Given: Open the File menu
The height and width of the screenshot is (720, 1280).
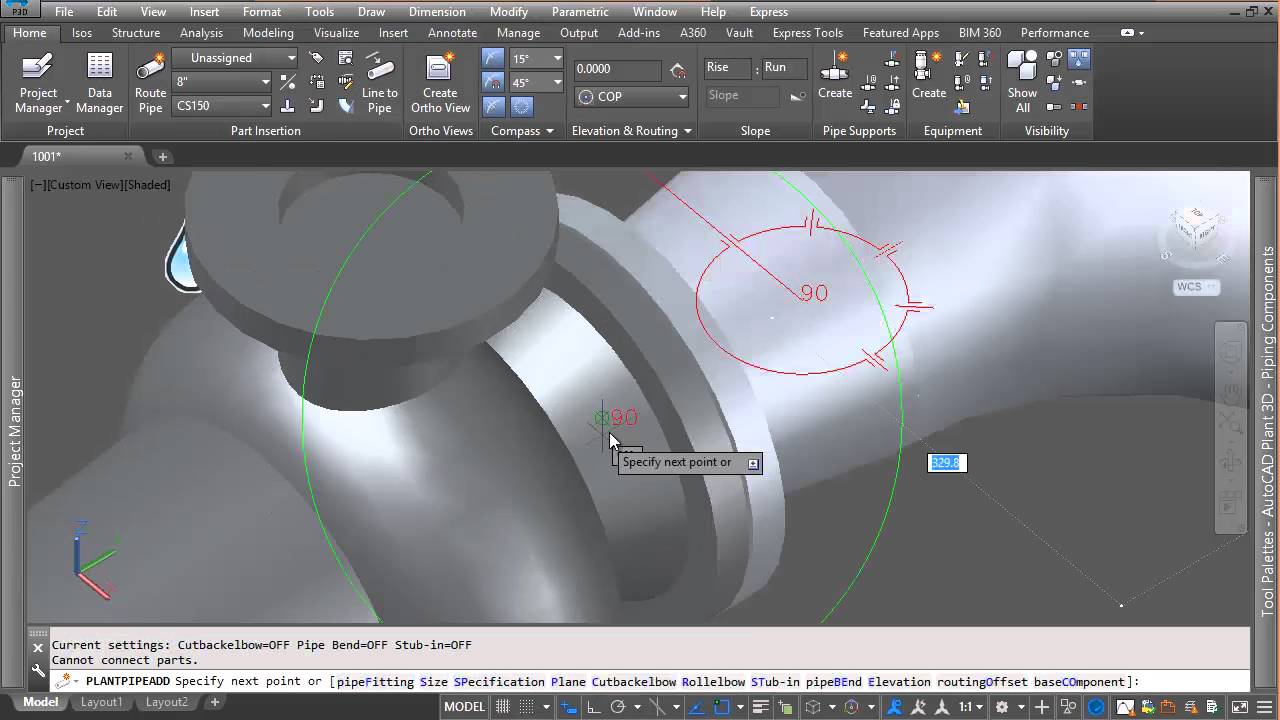Looking at the screenshot, I should click(64, 12).
